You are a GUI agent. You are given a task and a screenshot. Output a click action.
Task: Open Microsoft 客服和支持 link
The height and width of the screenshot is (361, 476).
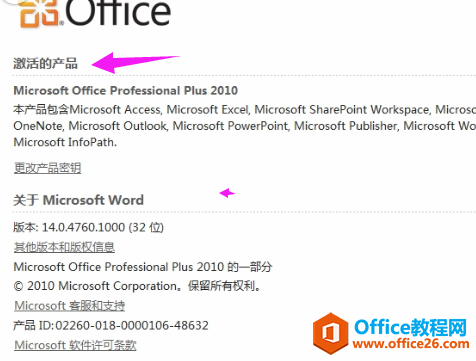pos(70,306)
